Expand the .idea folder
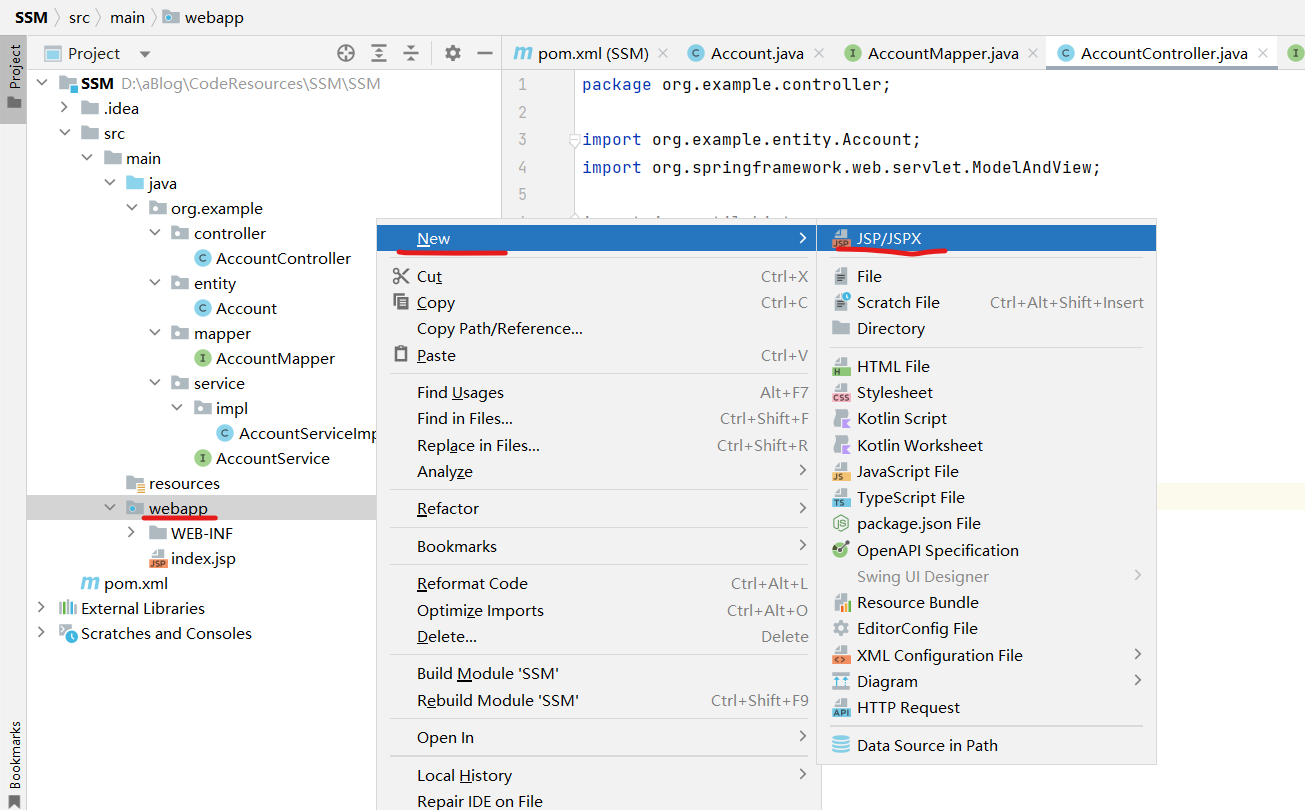1305x810 pixels. pyautogui.click(x=64, y=108)
